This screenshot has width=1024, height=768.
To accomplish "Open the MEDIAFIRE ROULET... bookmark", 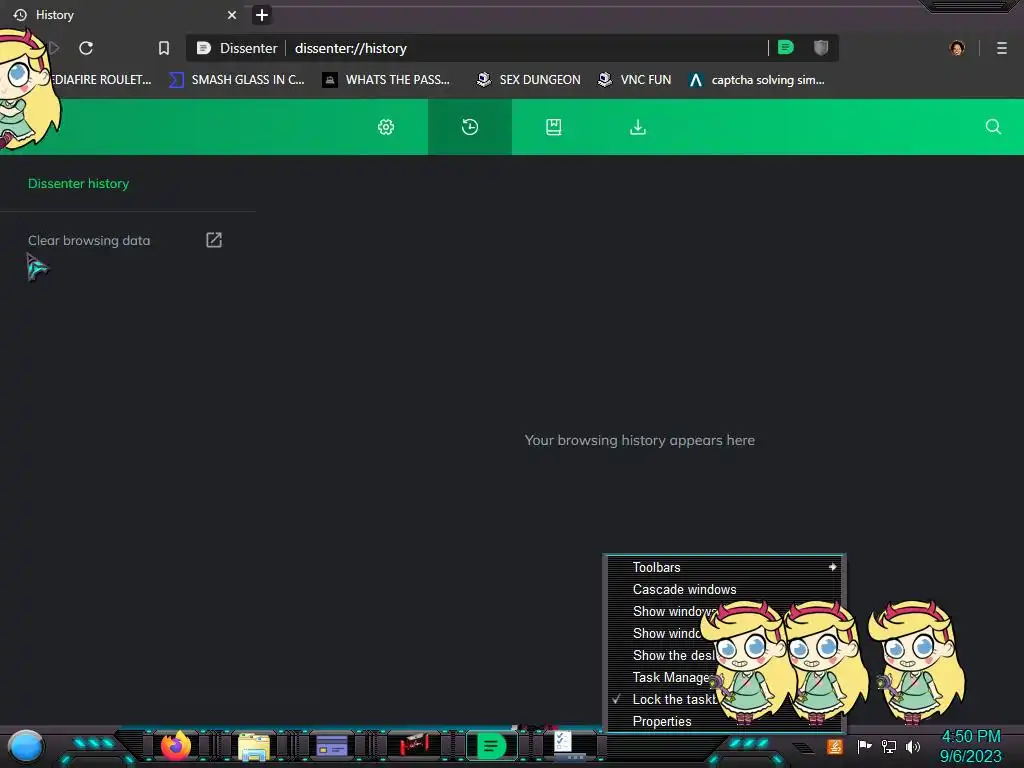I will coord(99,80).
